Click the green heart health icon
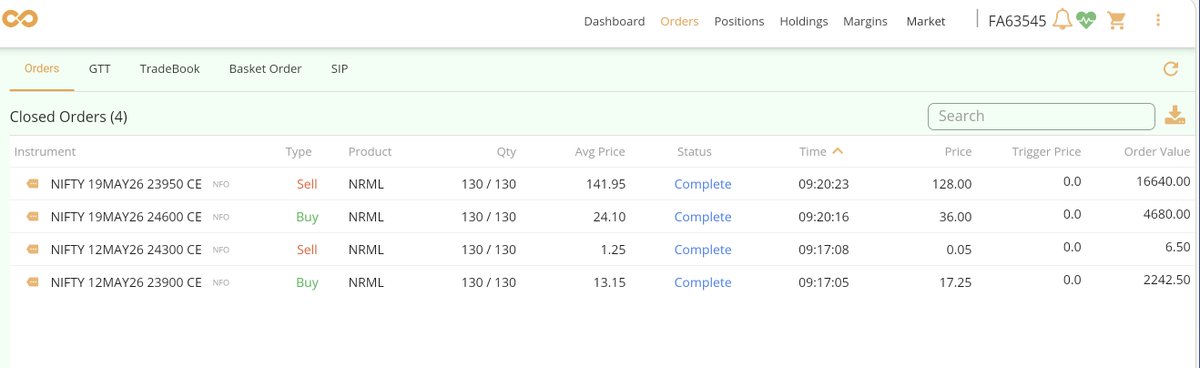1200x368 pixels. coord(1086,21)
